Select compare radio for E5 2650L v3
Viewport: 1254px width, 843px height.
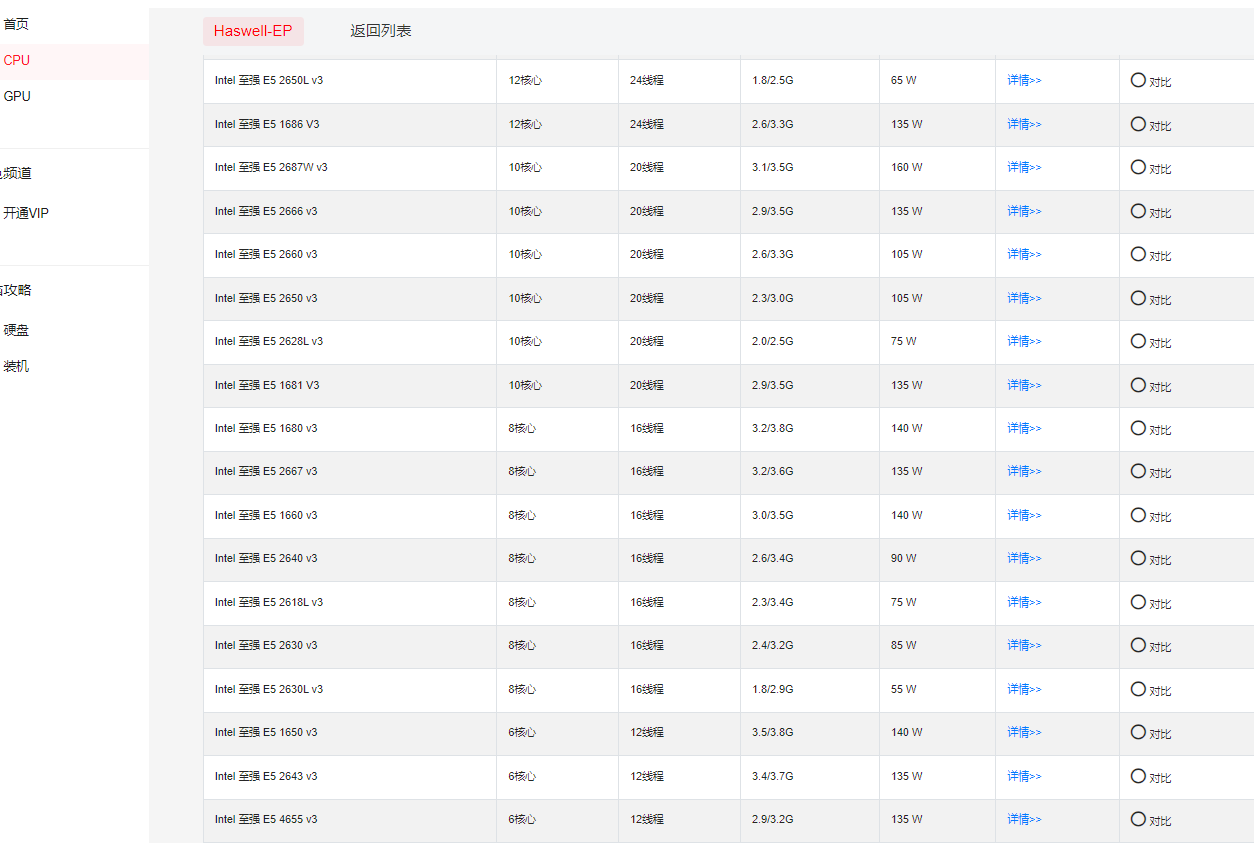1138,80
